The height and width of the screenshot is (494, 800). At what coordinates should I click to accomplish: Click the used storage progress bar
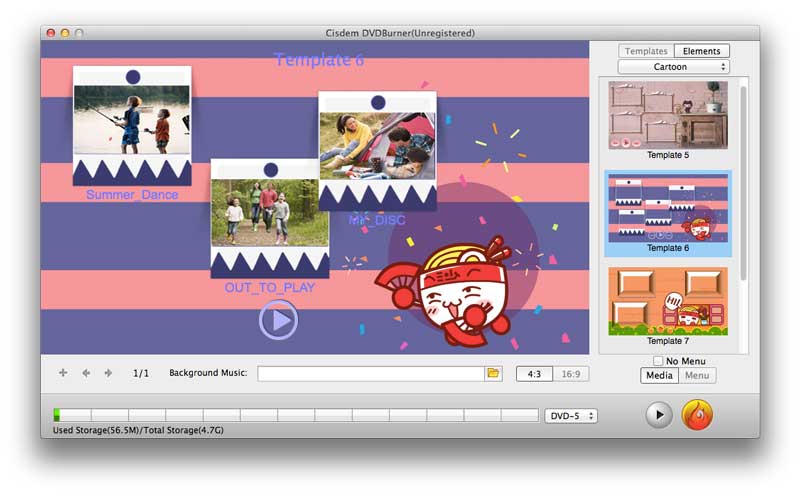click(296, 415)
